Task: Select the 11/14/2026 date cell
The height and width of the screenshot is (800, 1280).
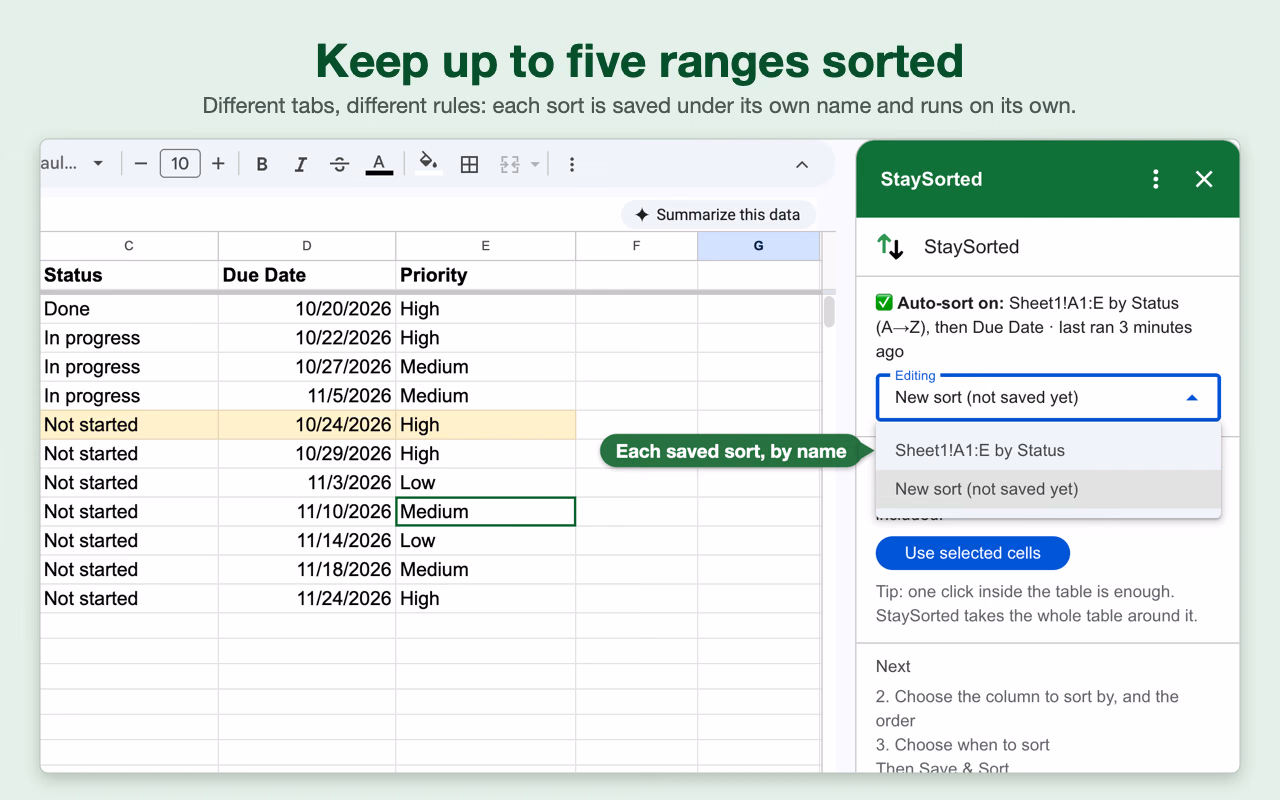Action: click(307, 541)
